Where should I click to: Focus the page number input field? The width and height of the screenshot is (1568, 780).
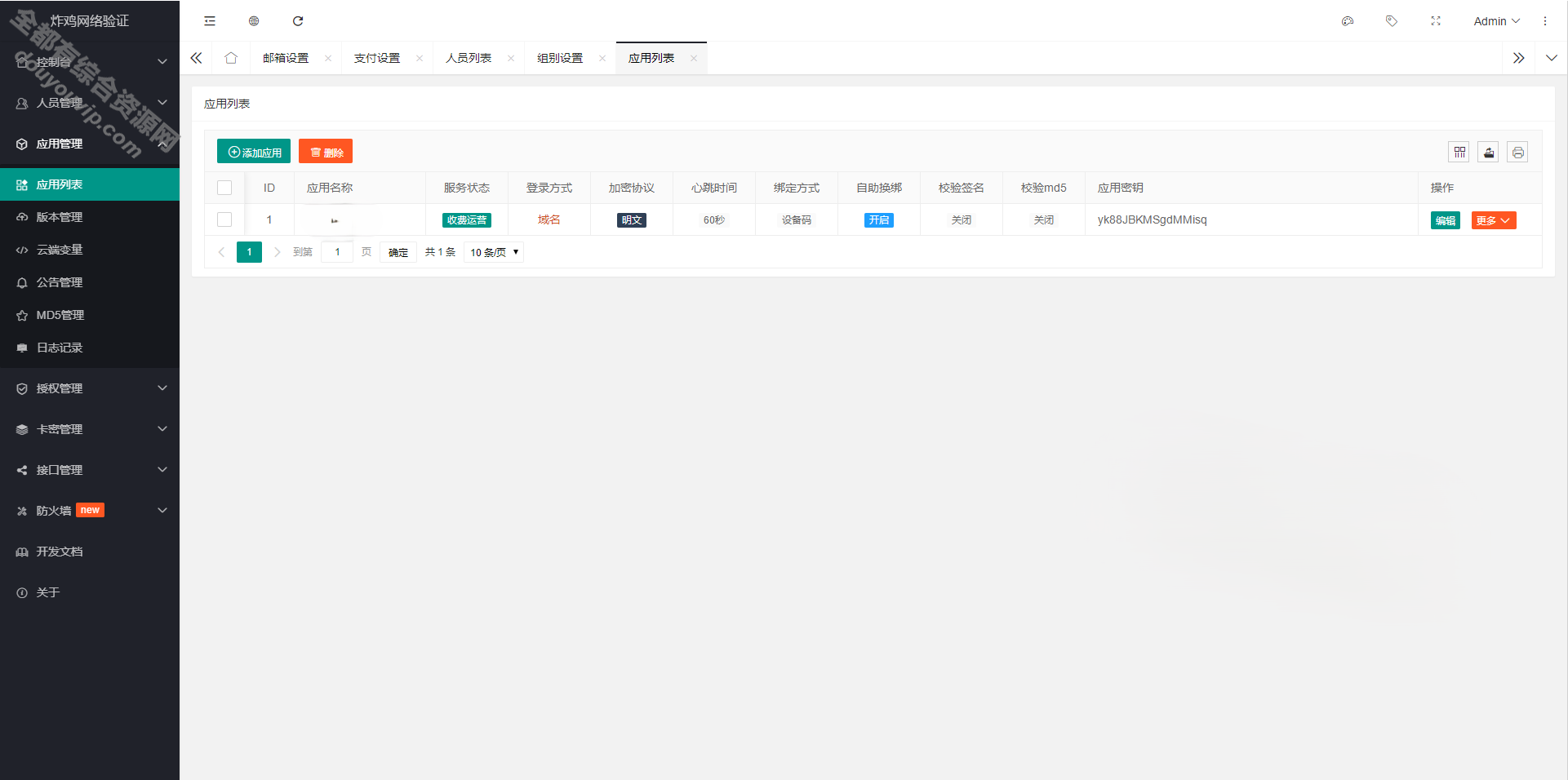pos(337,252)
